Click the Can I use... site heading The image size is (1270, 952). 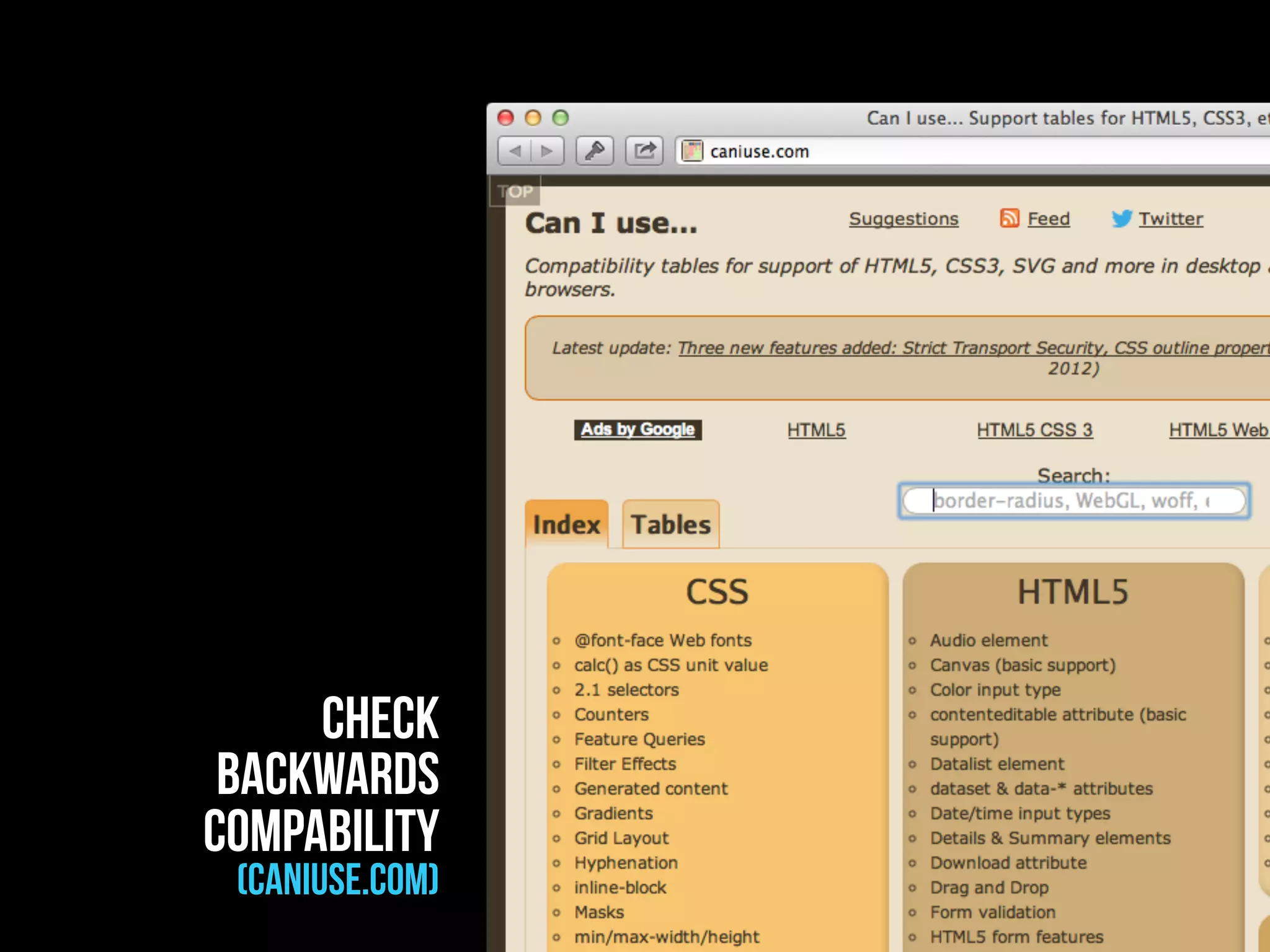[611, 223]
